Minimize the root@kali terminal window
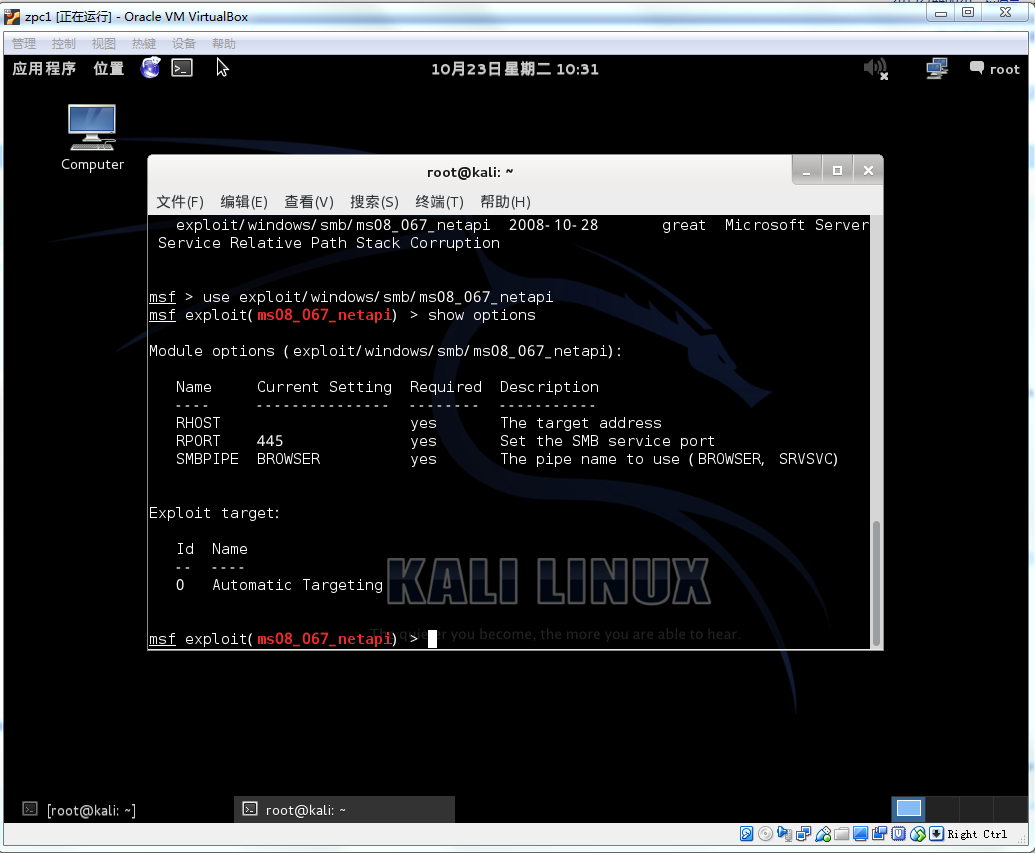Viewport: 1035px width, 853px height. coord(806,171)
